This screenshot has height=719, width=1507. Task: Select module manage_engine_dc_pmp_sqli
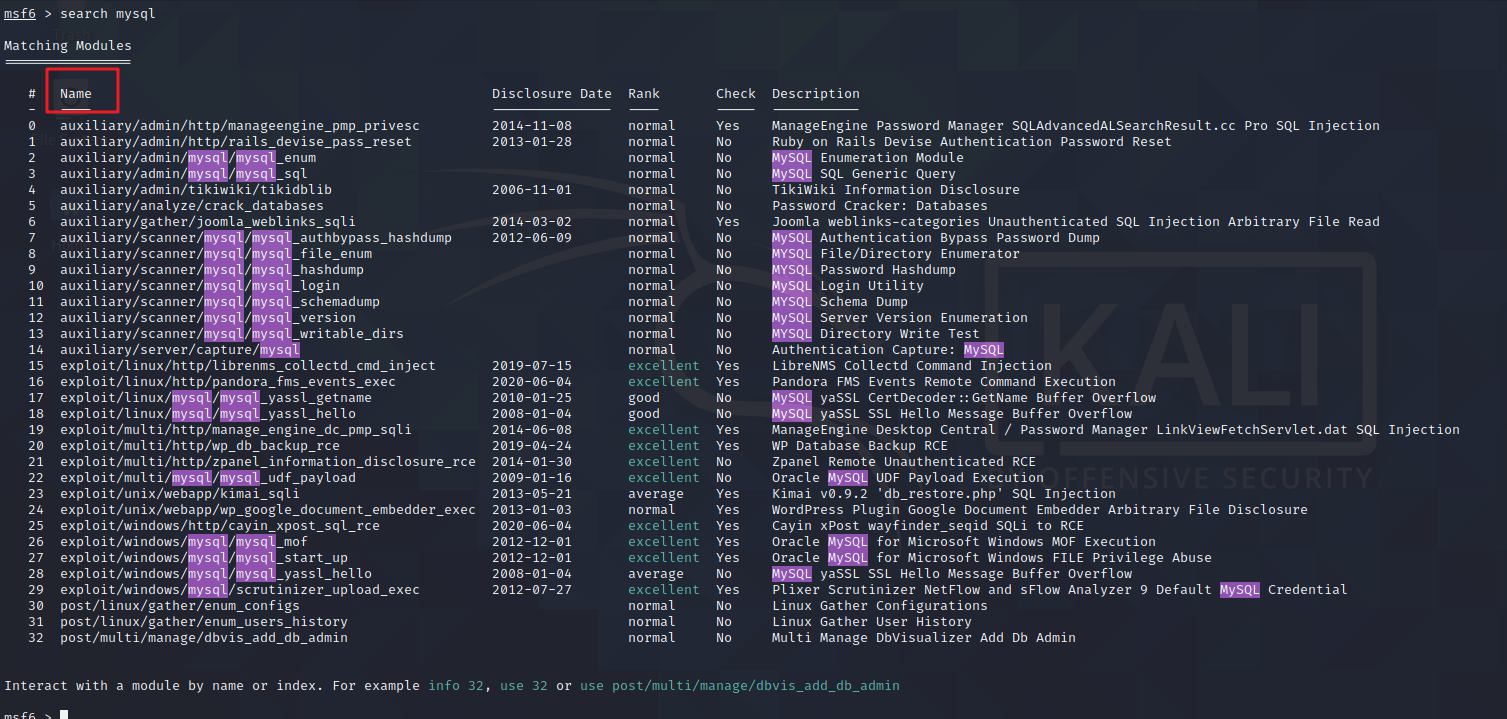point(236,430)
